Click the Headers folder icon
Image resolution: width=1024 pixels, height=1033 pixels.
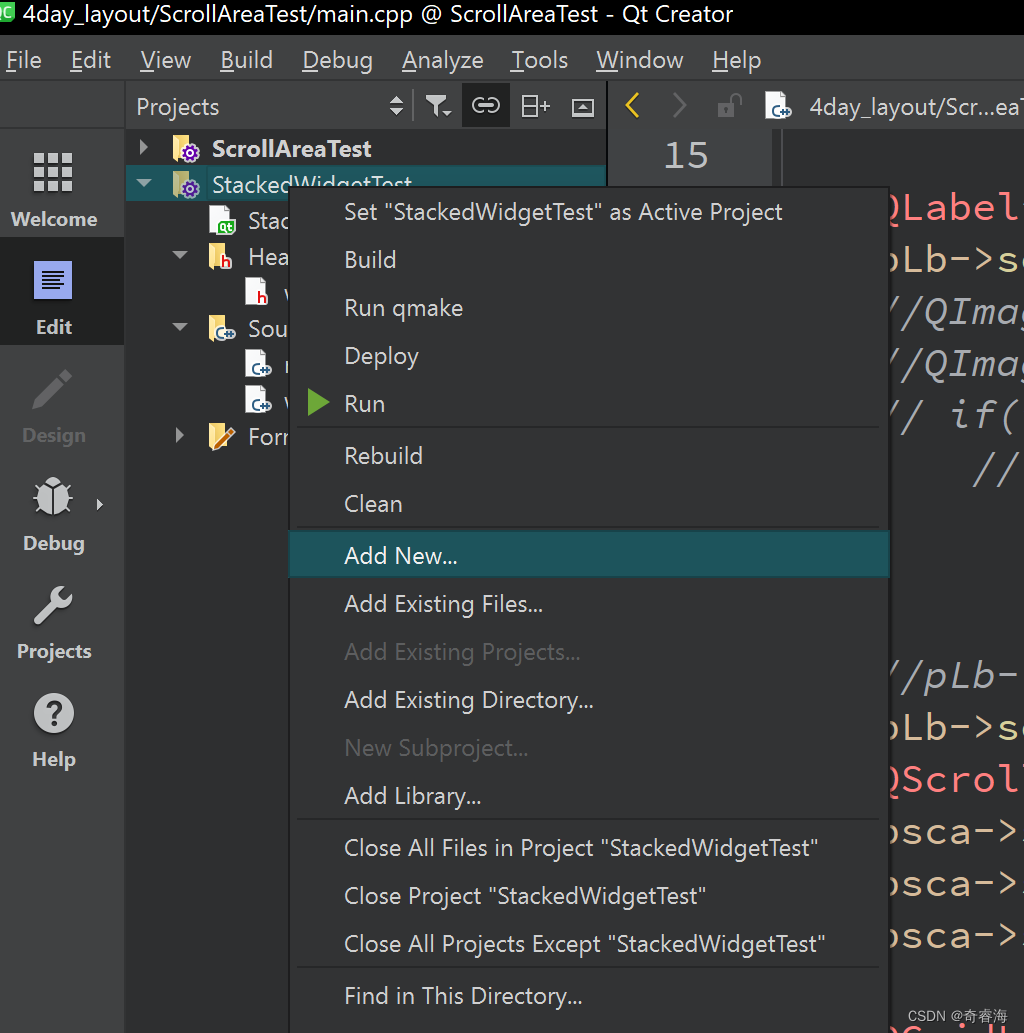click(x=220, y=256)
